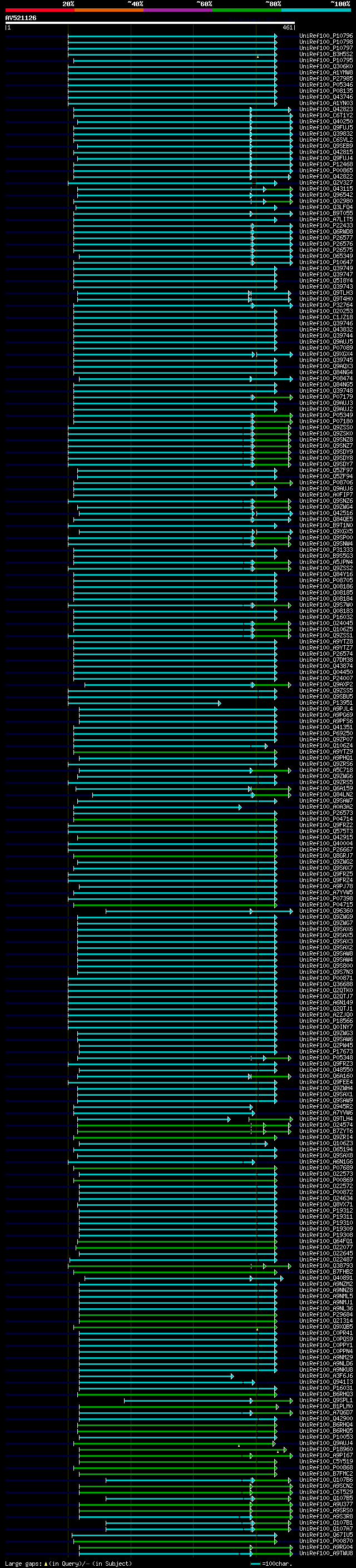356x1568 pixels.
Task: Click hit label UniRef100_P18960
Action: pos(326,1450)
